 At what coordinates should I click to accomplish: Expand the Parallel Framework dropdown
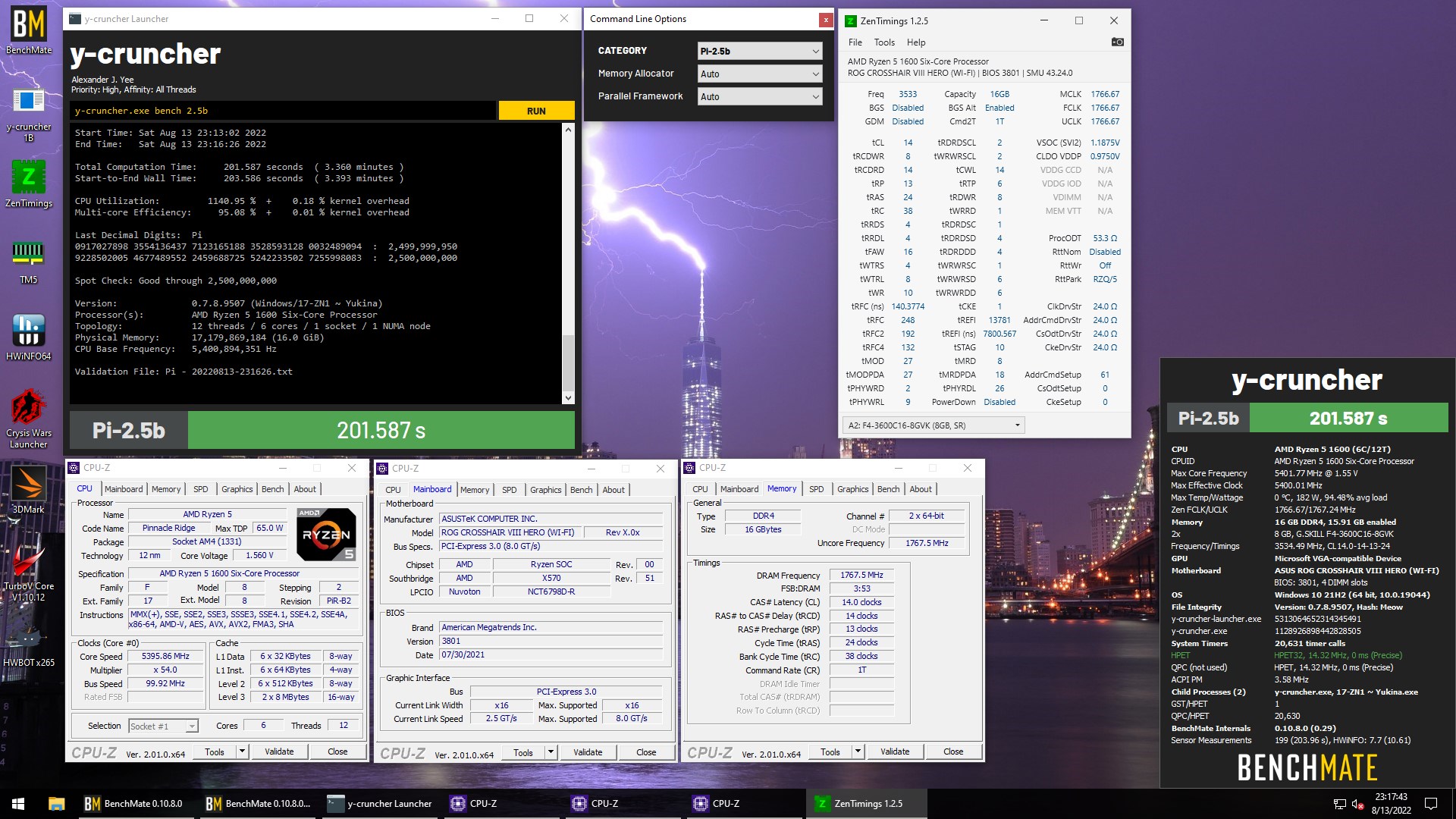tap(760, 96)
